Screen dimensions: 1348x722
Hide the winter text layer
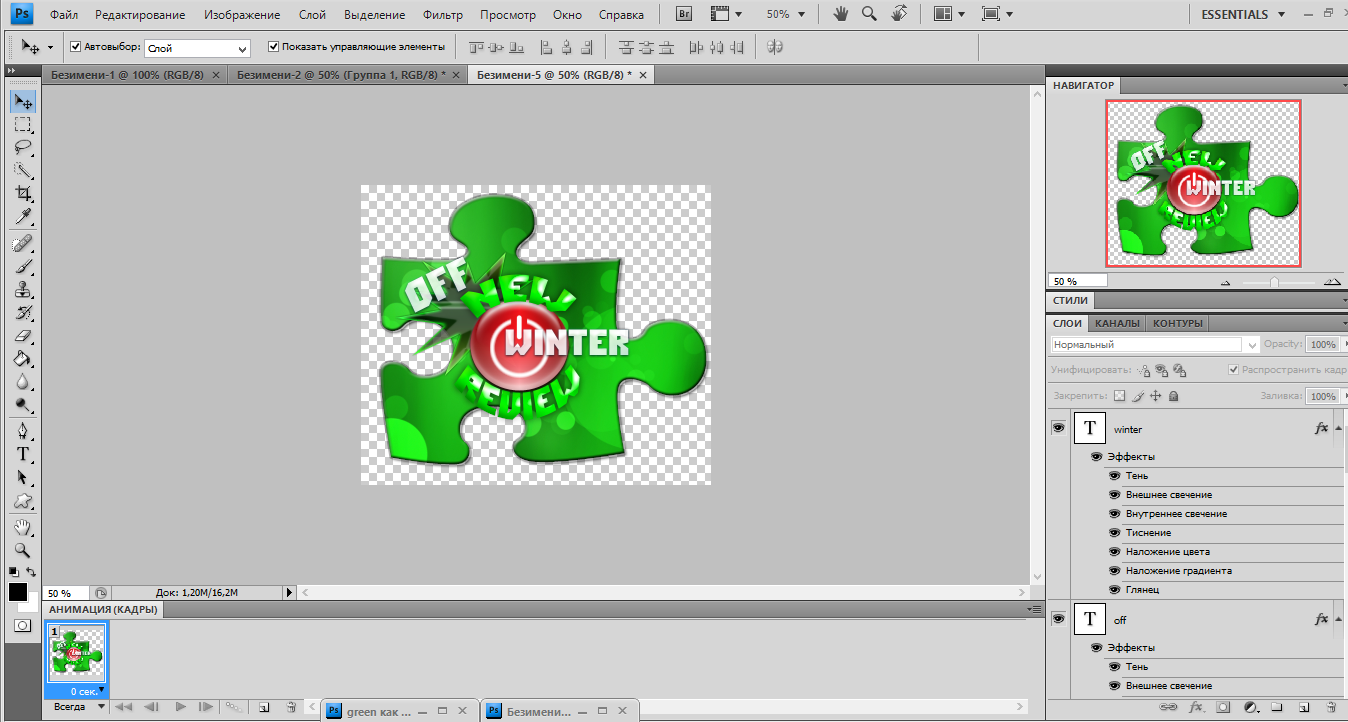(1057, 428)
